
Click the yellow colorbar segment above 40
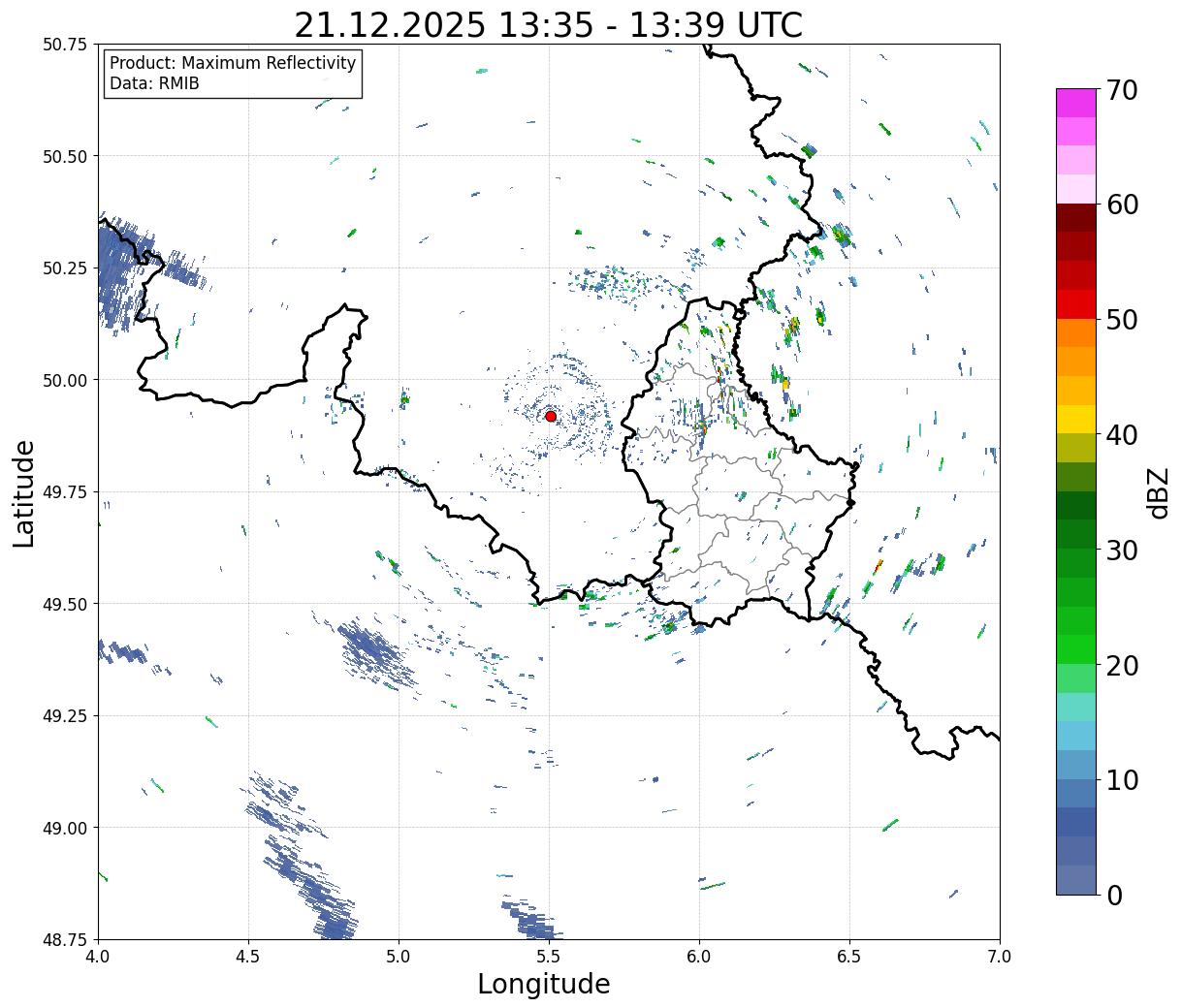(x=1075, y=419)
